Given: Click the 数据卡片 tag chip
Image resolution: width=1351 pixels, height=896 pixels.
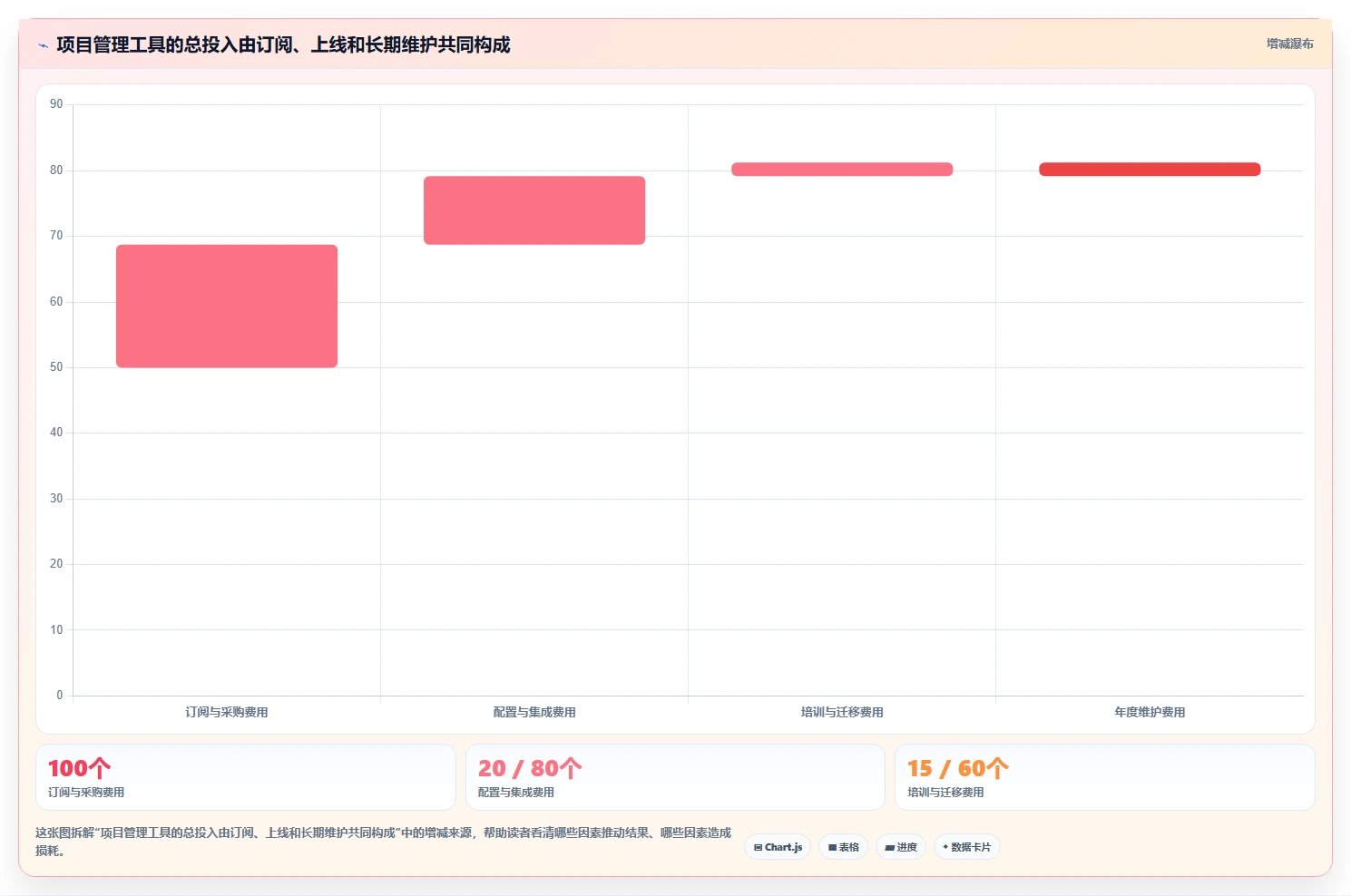Looking at the screenshot, I should pyautogui.click(x=966, y=847).
